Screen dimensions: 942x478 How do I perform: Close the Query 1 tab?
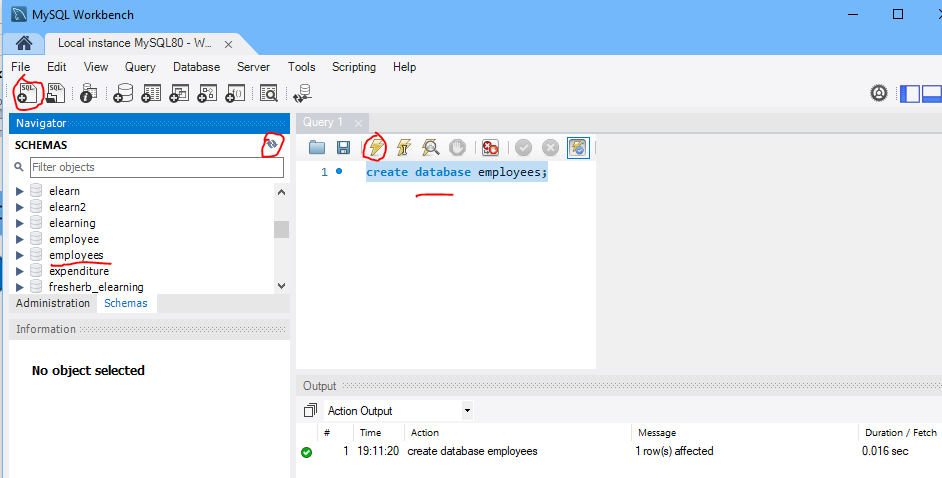pyautogui.click(x=358, y=123)
